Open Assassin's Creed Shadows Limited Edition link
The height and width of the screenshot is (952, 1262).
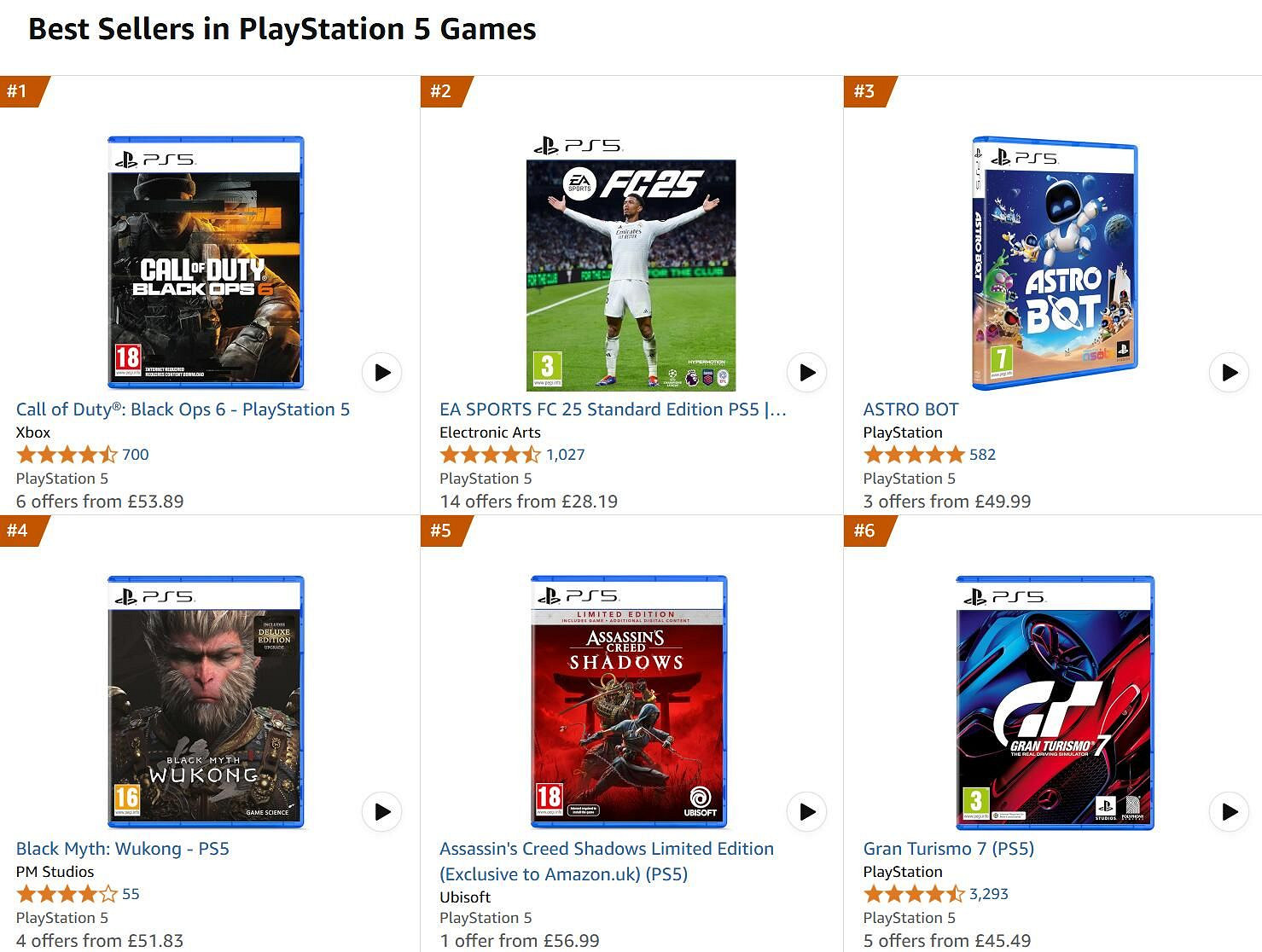606,849
